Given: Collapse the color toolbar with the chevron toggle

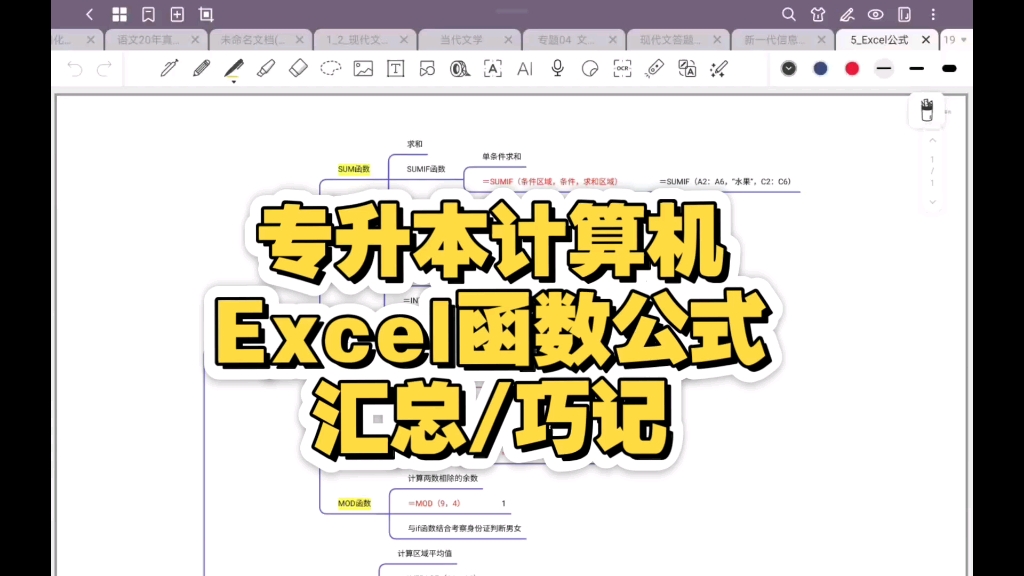Looking at the screenshot, I should (789, 68).
